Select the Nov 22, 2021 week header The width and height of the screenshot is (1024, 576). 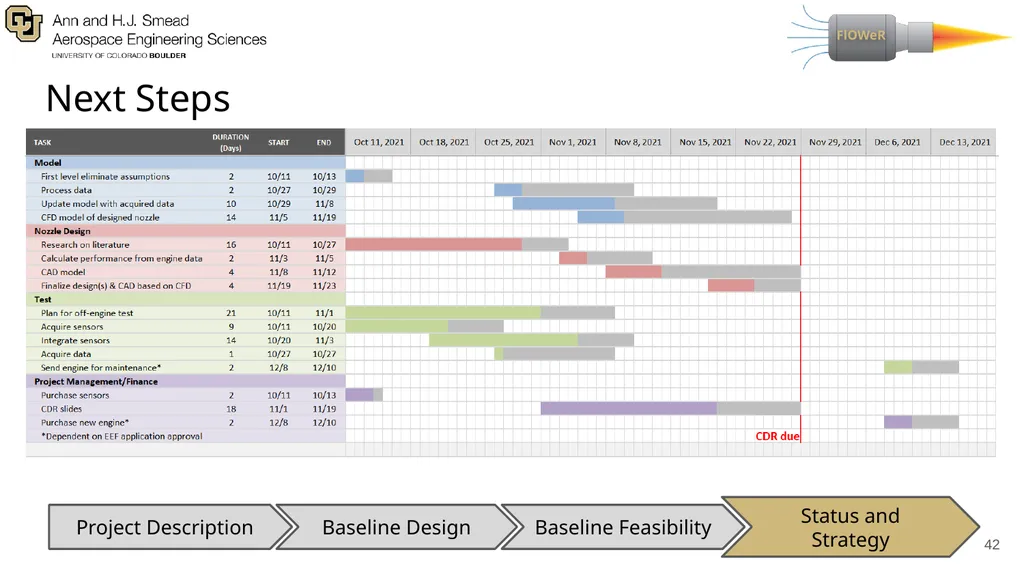coord(770,142)
